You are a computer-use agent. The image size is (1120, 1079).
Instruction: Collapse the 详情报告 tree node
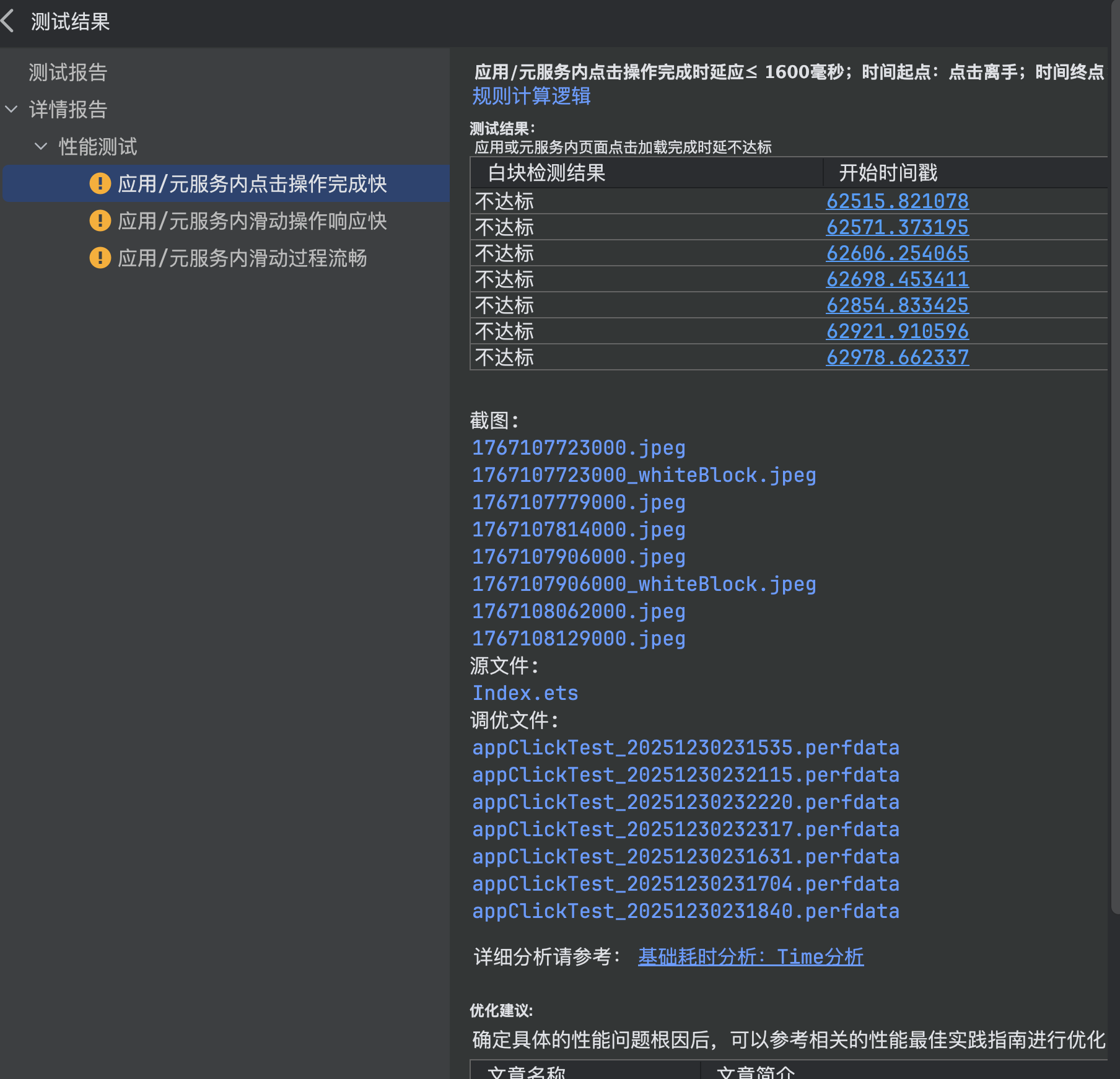pyautogui.click(x=11, y=110)
